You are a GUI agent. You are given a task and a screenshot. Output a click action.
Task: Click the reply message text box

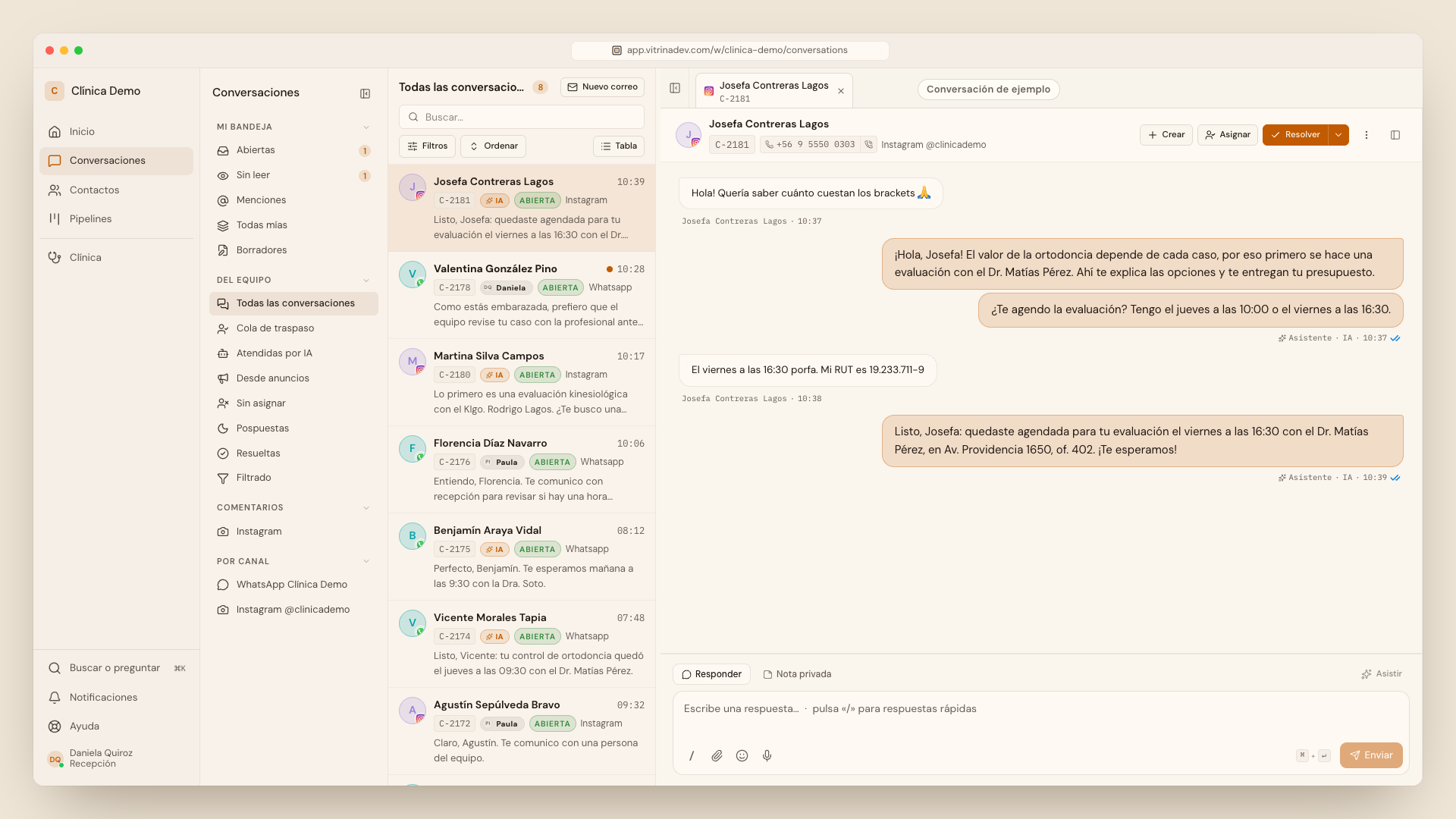pyautogui.click(x=1040, y=710)
